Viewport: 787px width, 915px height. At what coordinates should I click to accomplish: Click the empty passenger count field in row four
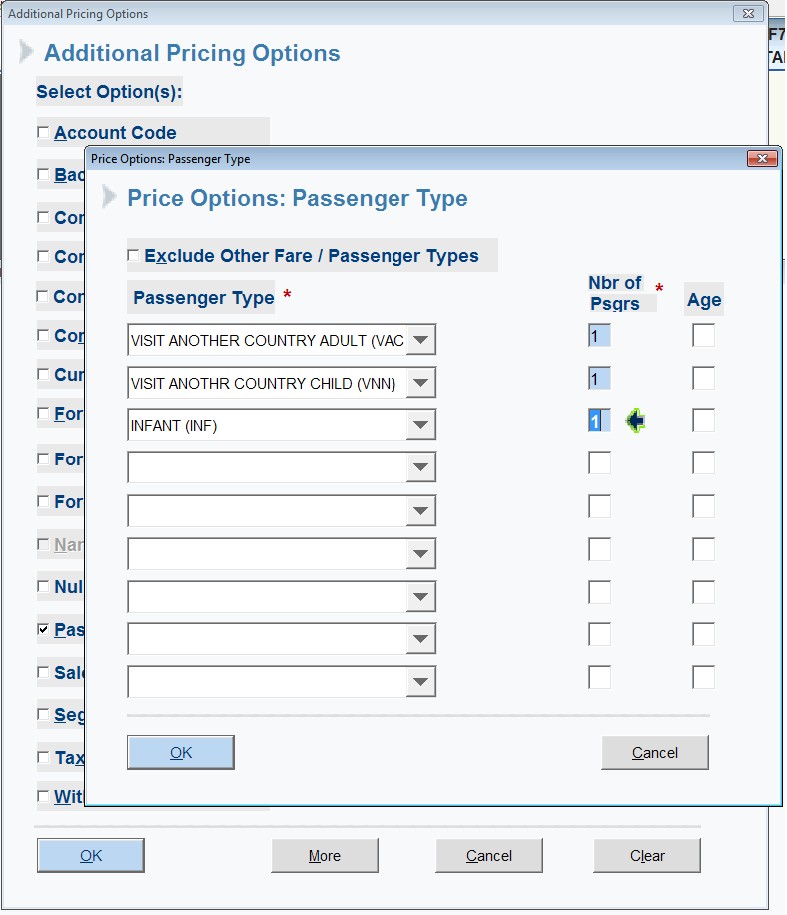(599, 463)
